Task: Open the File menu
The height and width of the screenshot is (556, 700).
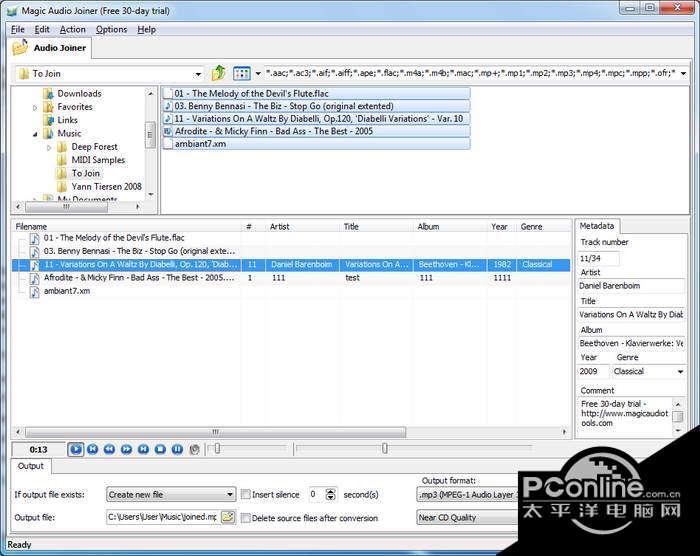Action: coord(18,29)
